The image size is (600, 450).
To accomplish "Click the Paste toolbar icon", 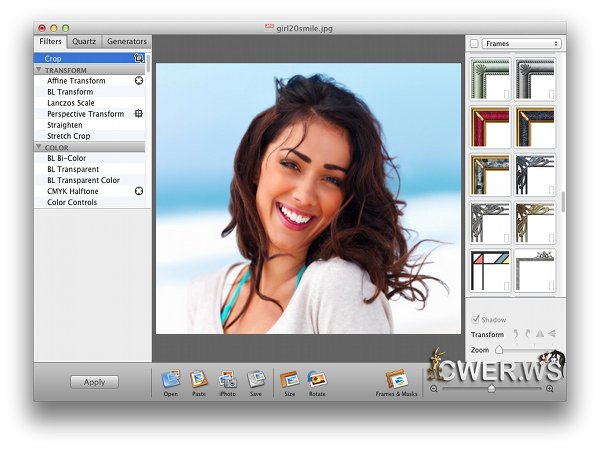I will 199,379.
